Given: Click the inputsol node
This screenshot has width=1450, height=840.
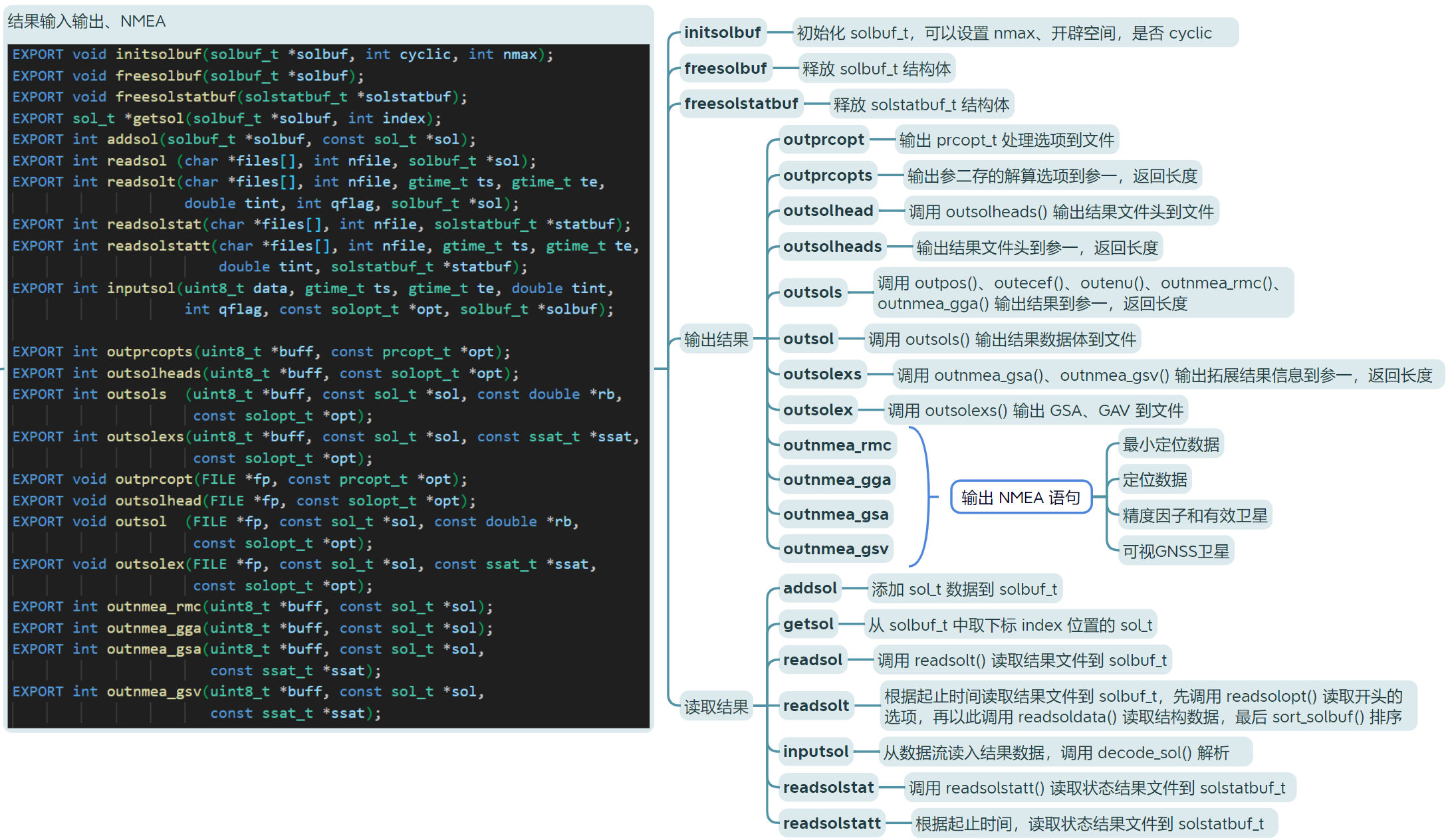Looking at the screenshot, I should [816, 752].
